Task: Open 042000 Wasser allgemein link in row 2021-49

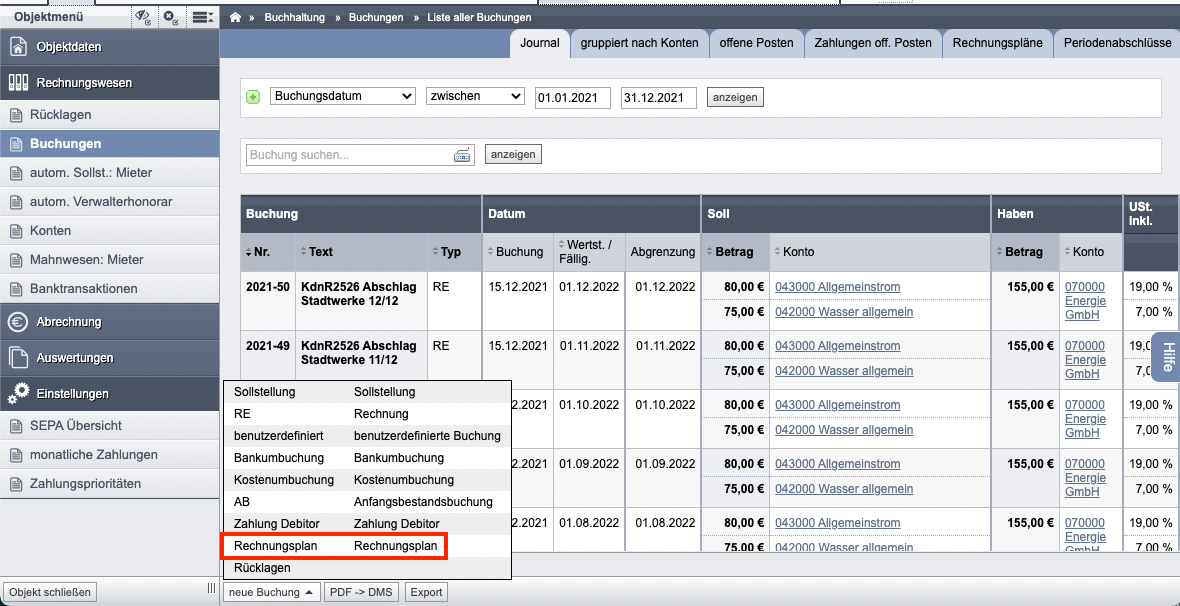Action: pyautogui.click(x=844, y=371)
